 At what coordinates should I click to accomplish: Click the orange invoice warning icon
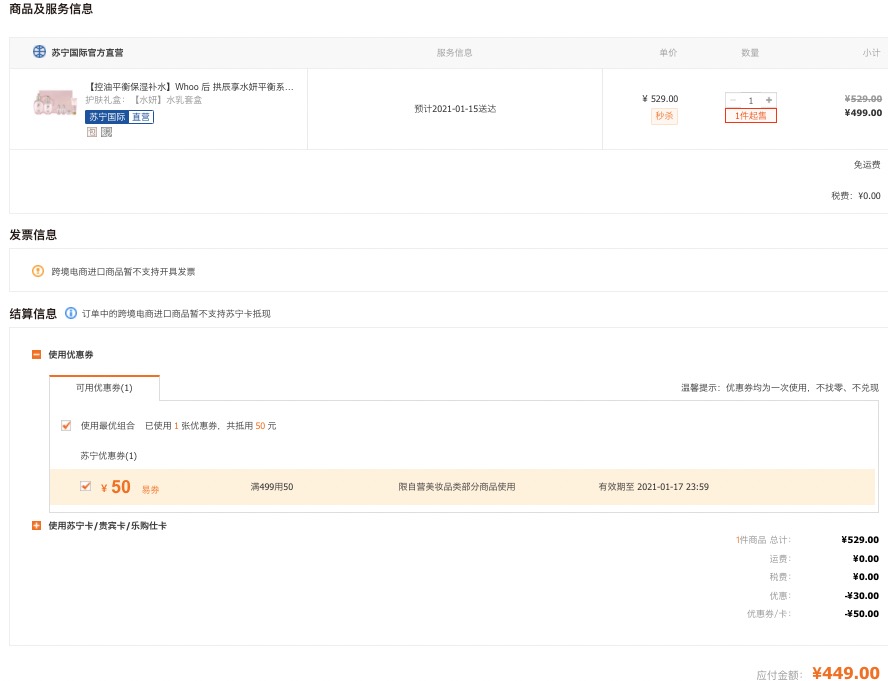[38, 271]
